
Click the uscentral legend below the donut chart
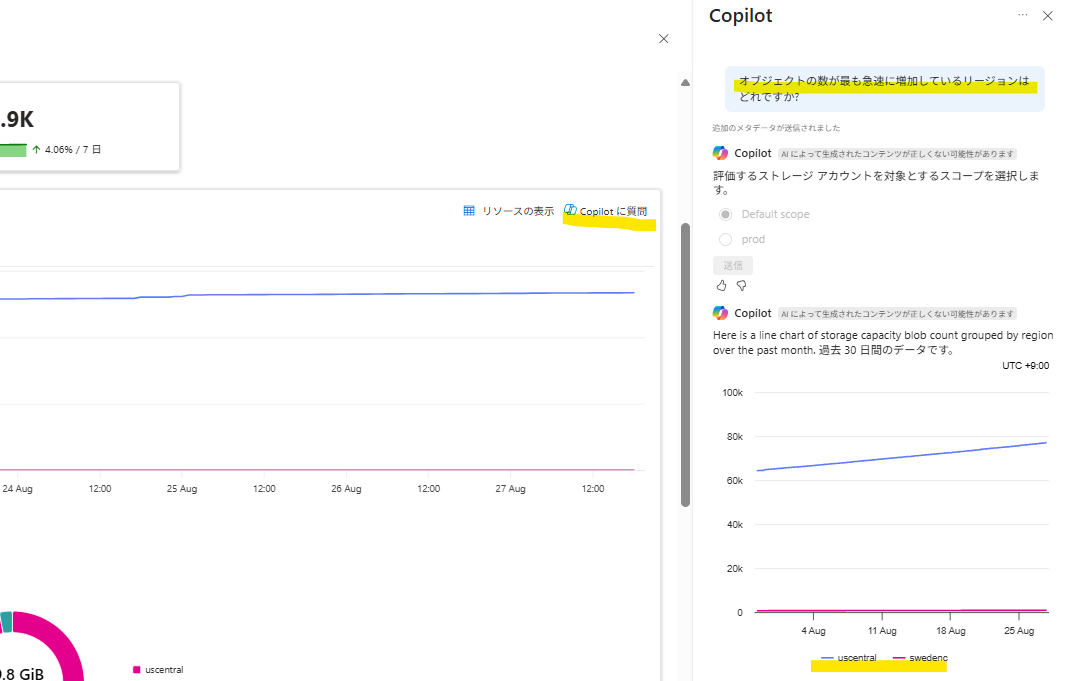[x=158, y=669]
